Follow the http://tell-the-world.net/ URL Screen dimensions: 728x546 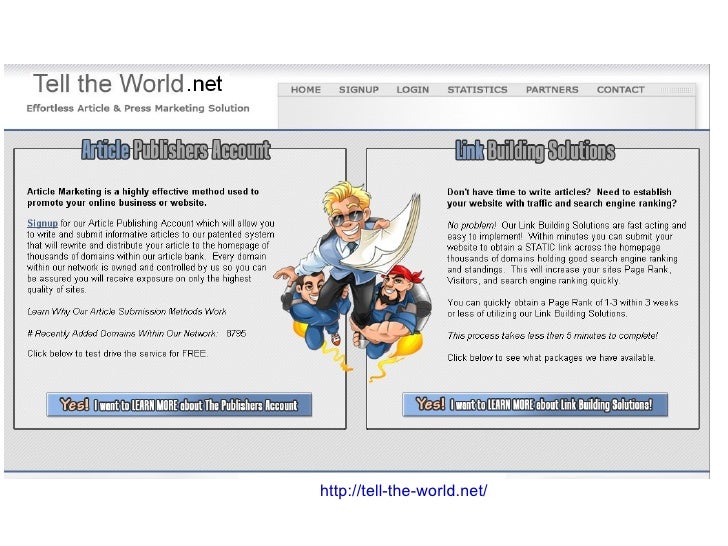click(403, 490)
